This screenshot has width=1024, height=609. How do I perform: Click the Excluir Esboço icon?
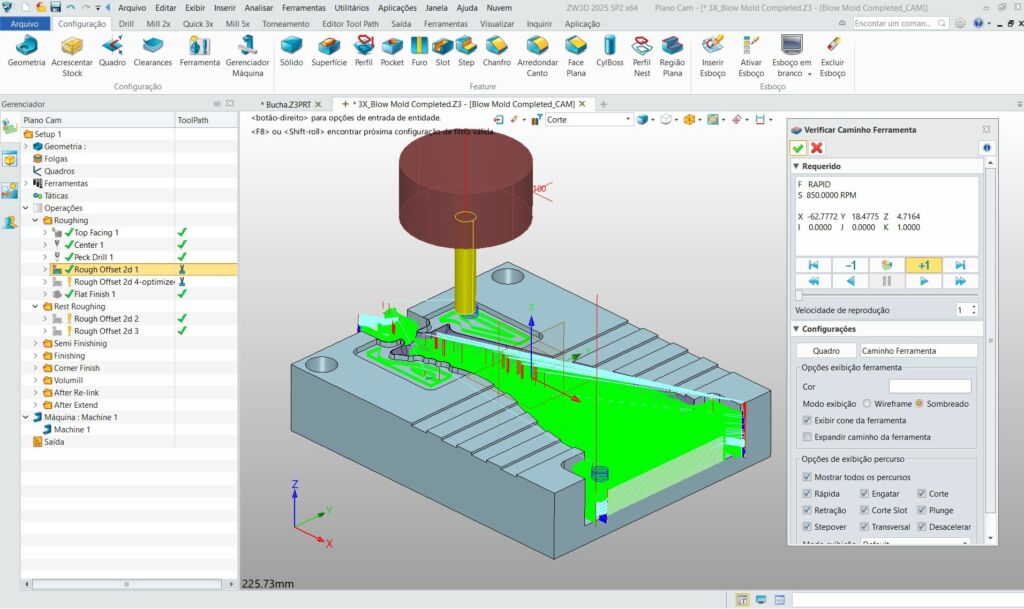(833, 57)
